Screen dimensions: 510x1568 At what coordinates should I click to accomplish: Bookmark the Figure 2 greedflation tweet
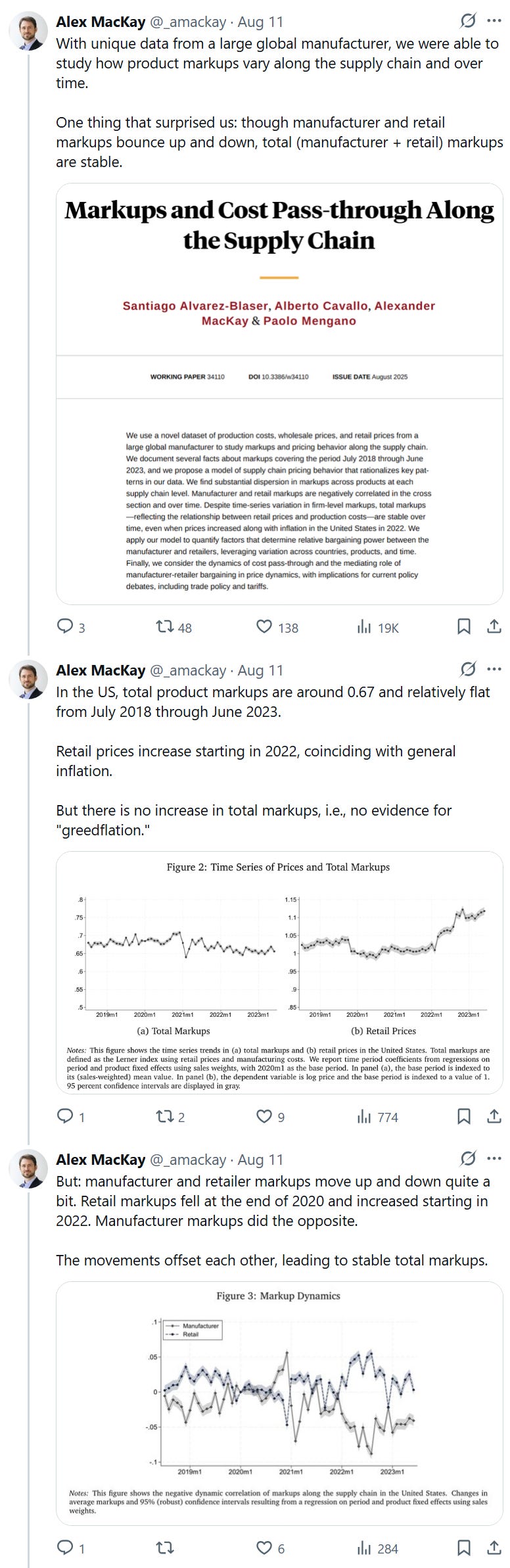(x=463, y=1116)
